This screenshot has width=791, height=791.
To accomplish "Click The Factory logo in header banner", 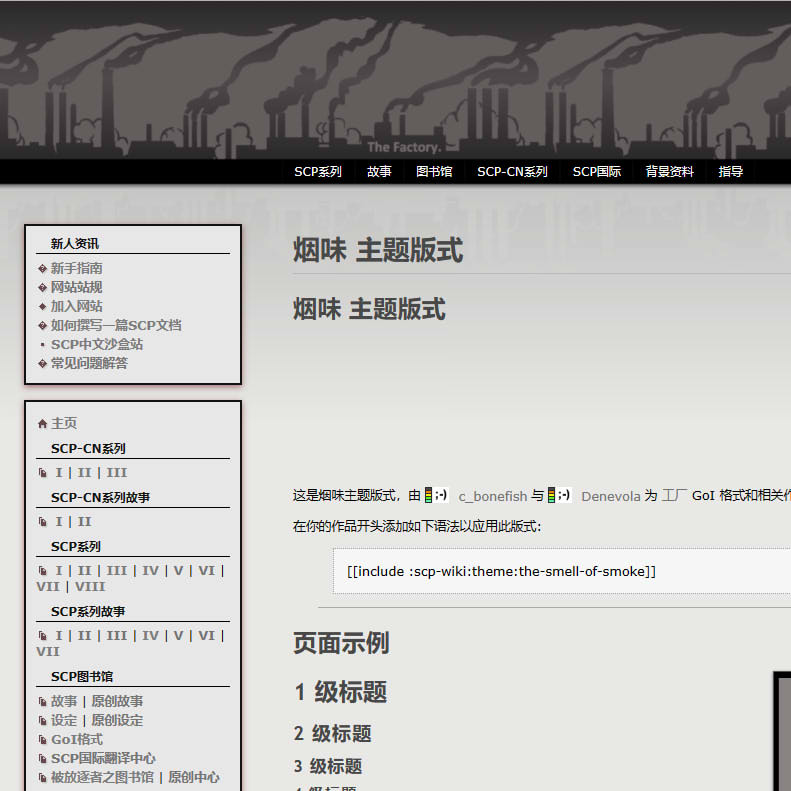I will [403, 147].
